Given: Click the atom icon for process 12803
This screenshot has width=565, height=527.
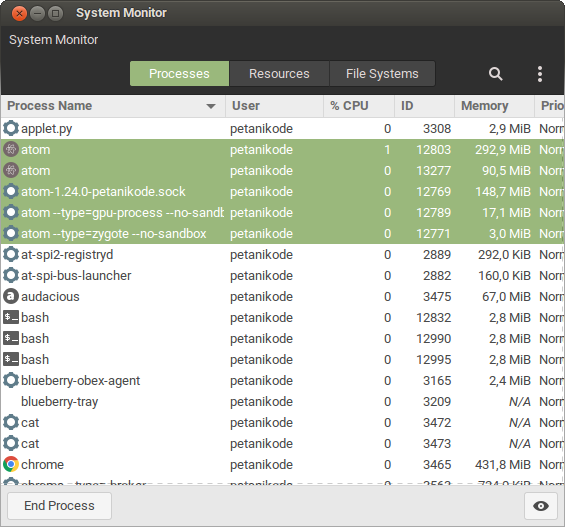Looking at the screenshot, I should pyautogui.click(x=11, y=149).
